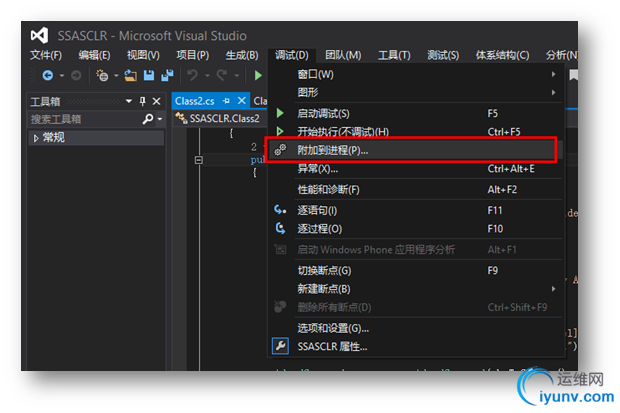This screenshot has width=620, height=413.
Task: Click the Save All icon
Action: click(x=167, y=75)
